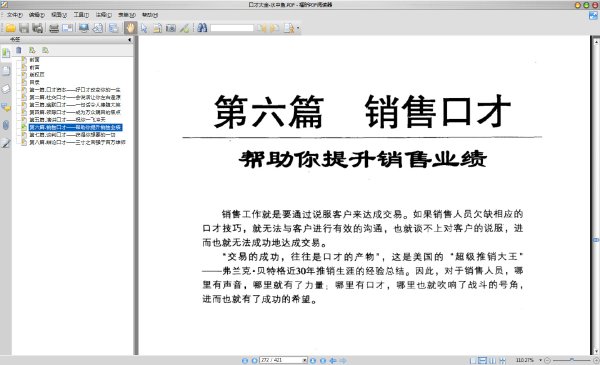This screenshot has width=600, height=365.
Task: Select bookmark 第一篇 in the tree
Action: coord(75,90)
